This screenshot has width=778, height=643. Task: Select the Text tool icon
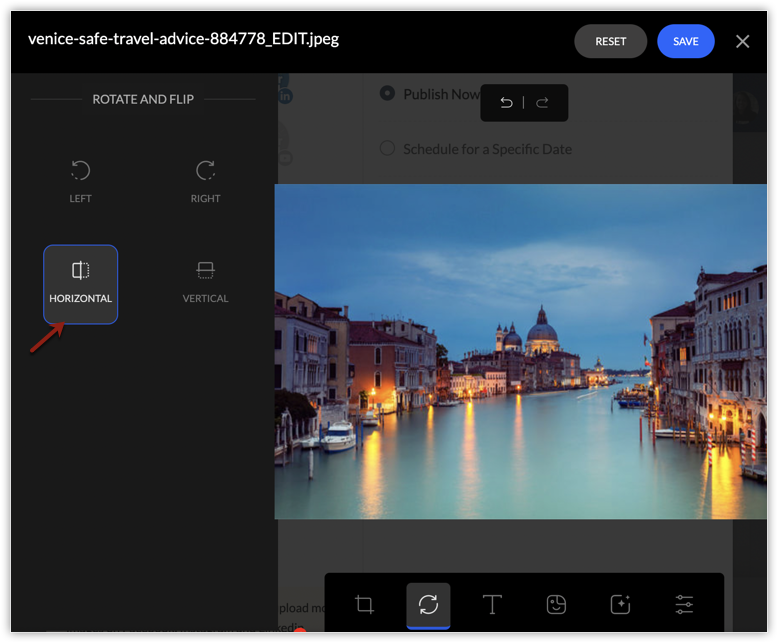coord(492,604)
